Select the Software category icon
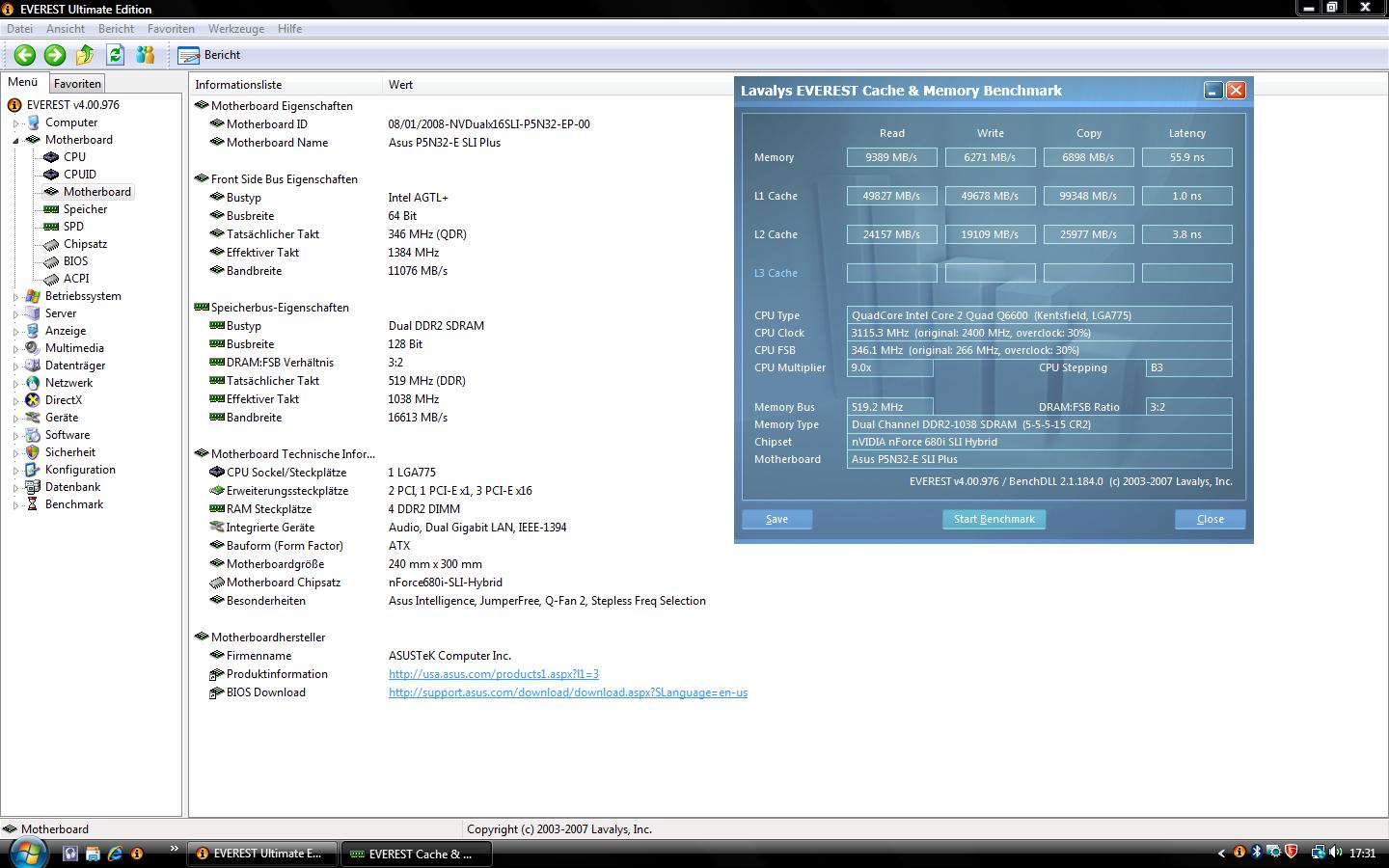Viewport: 1389px width, 868px height. (33, 435)
